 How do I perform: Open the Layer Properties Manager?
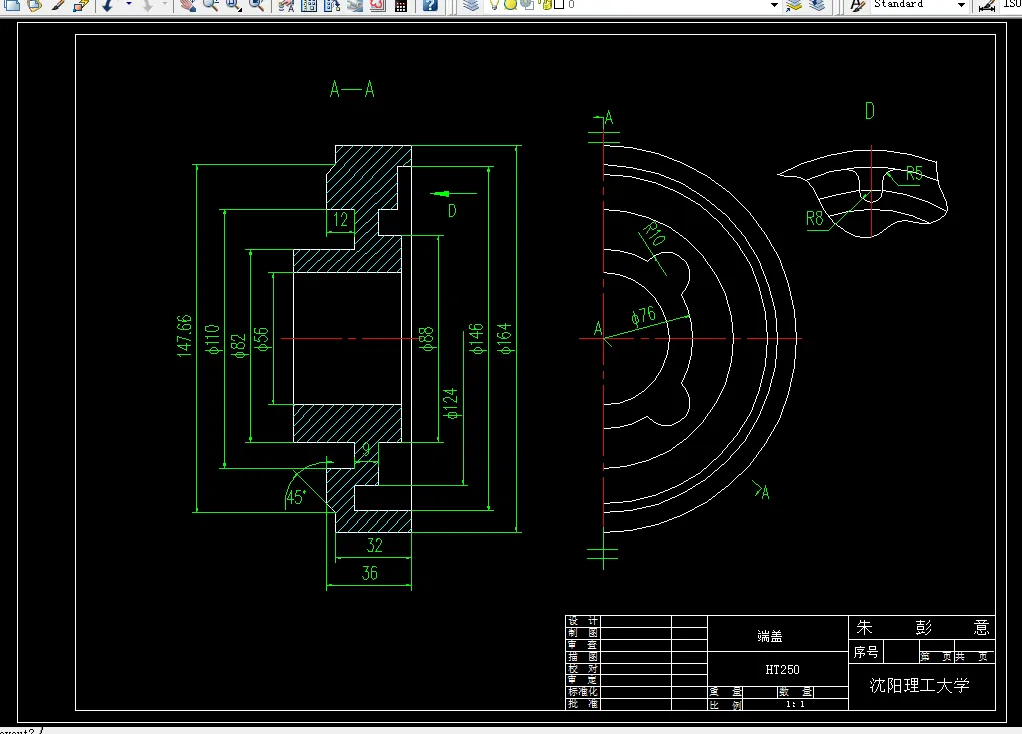pos(471,5)
